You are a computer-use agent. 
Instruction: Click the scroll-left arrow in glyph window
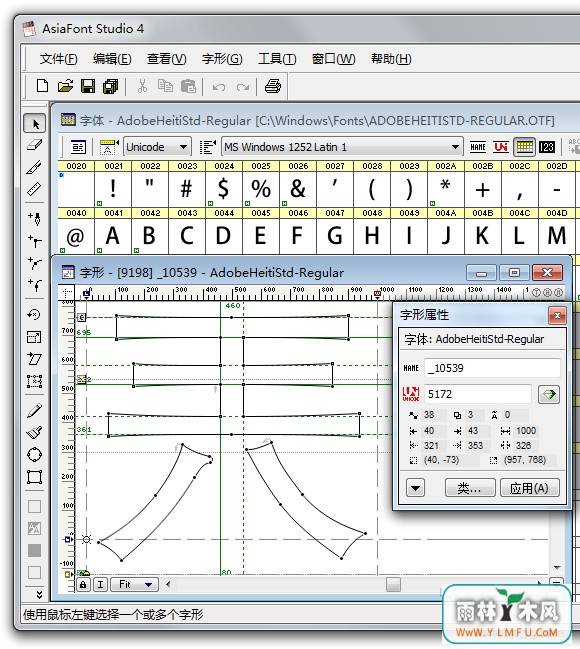tap(168, 584)
